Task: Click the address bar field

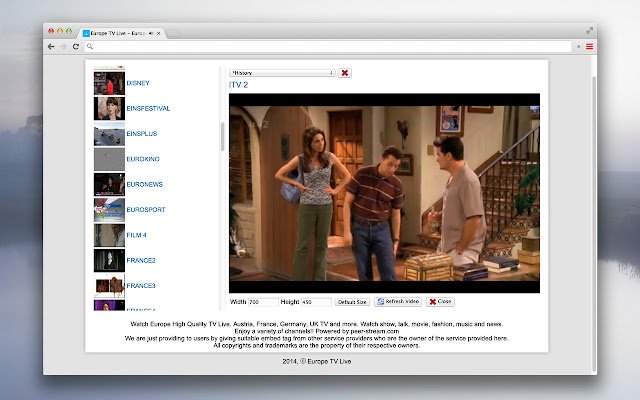Action: coord(328,47)
